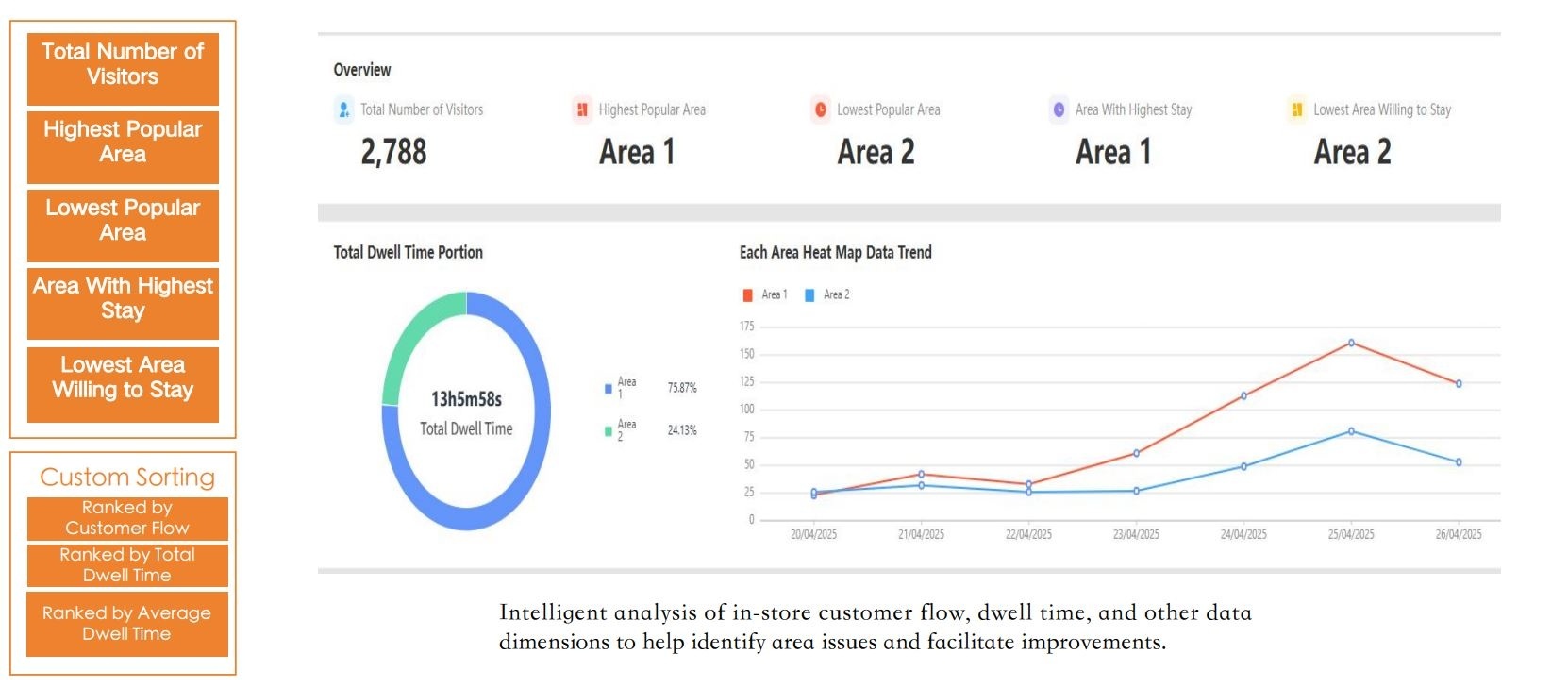Image resolution: width=1568 pixels, height=688 pixels.
Task: Open the Custom Sorting section
Action: tap(126, 478)
